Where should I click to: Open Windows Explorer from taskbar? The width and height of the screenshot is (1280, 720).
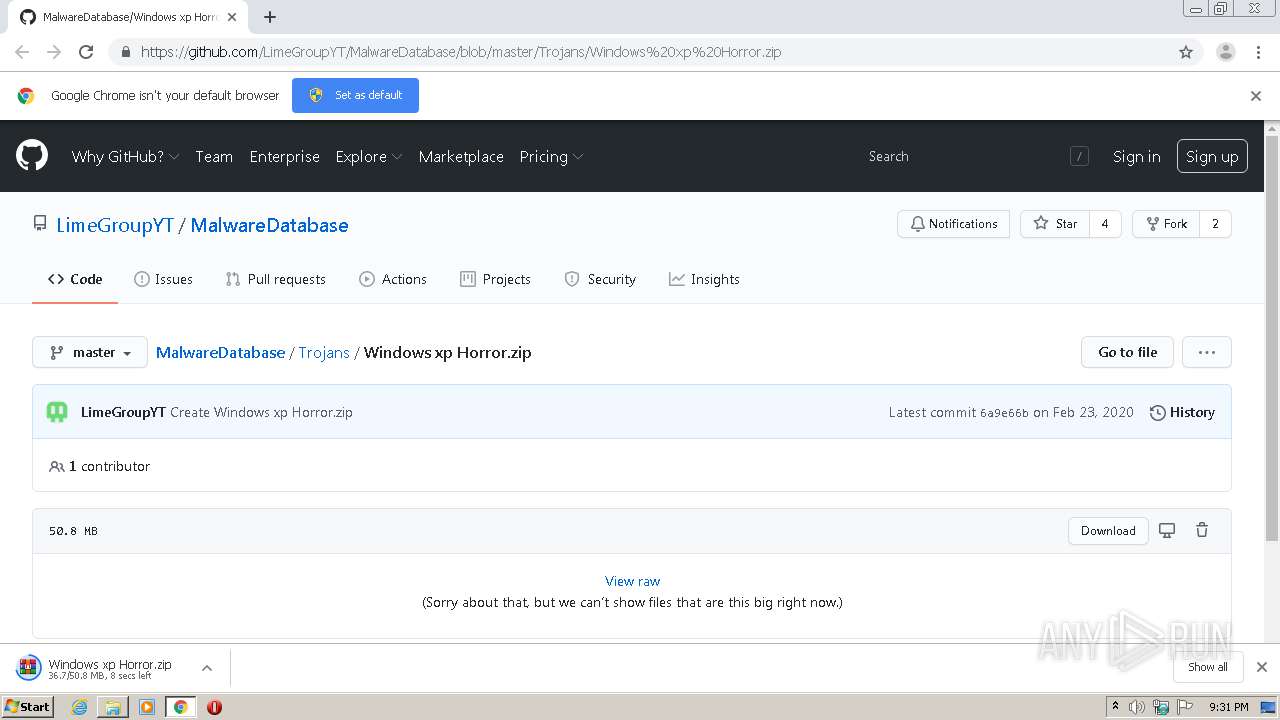(x=113, y=707)
